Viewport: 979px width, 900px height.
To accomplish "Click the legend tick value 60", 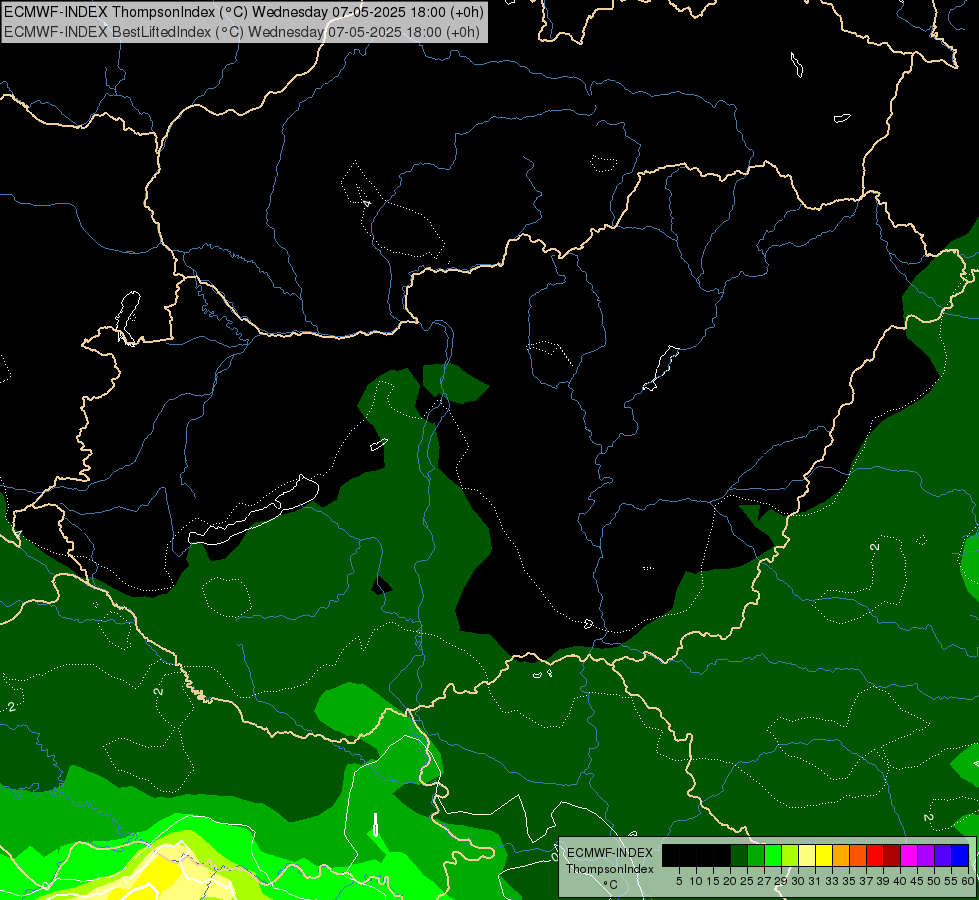I will coord(968,881).
